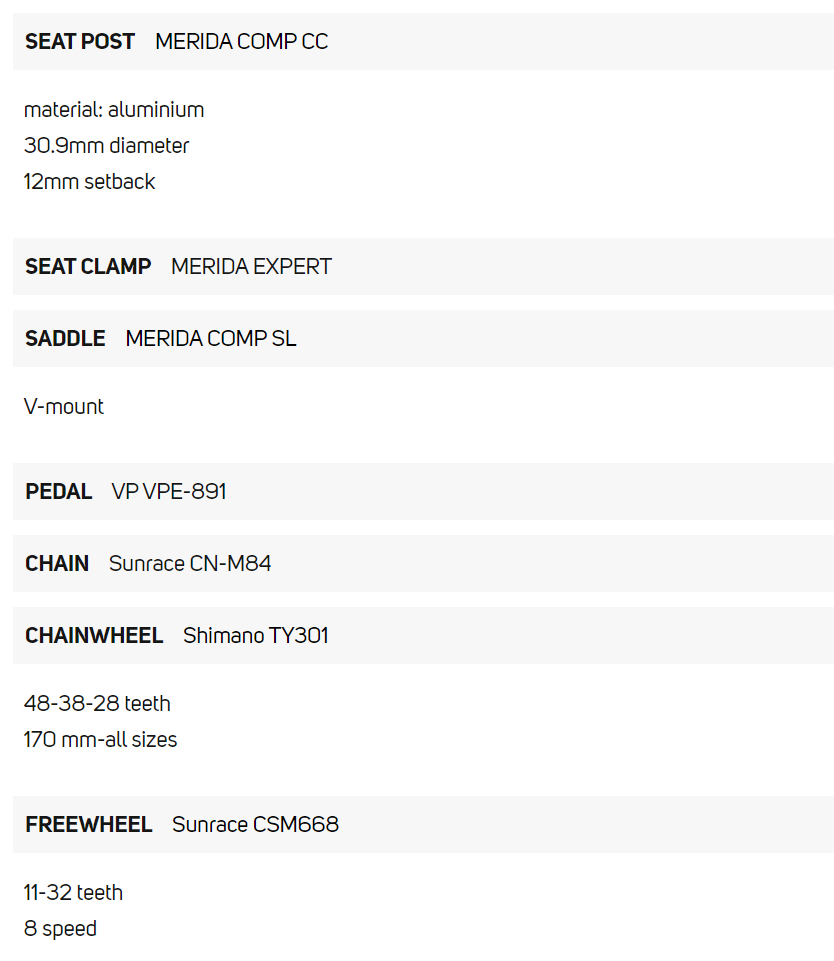Click the CHAINWHEEL heading

94,636
